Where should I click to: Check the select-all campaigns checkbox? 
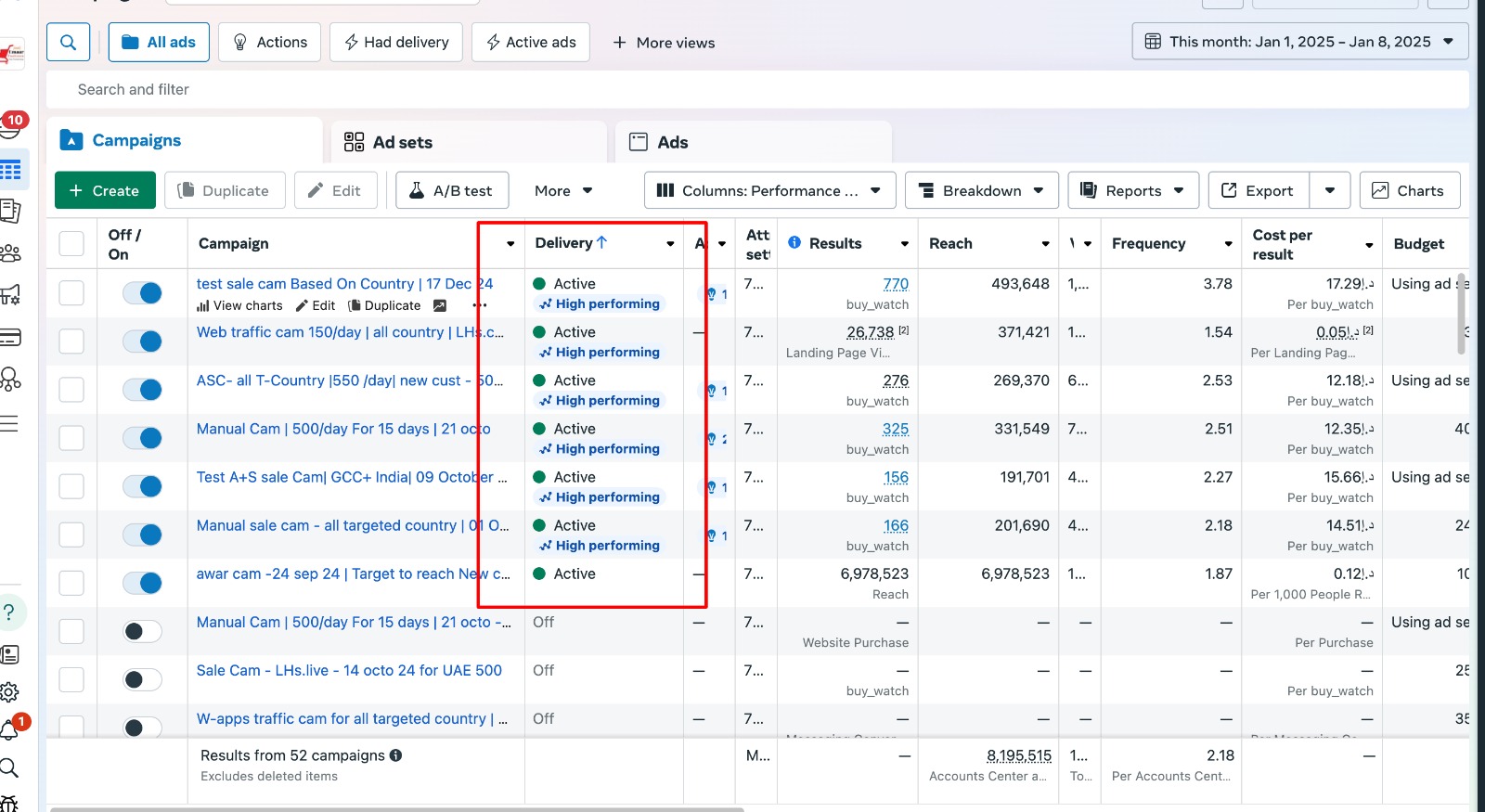click(71, 244)
